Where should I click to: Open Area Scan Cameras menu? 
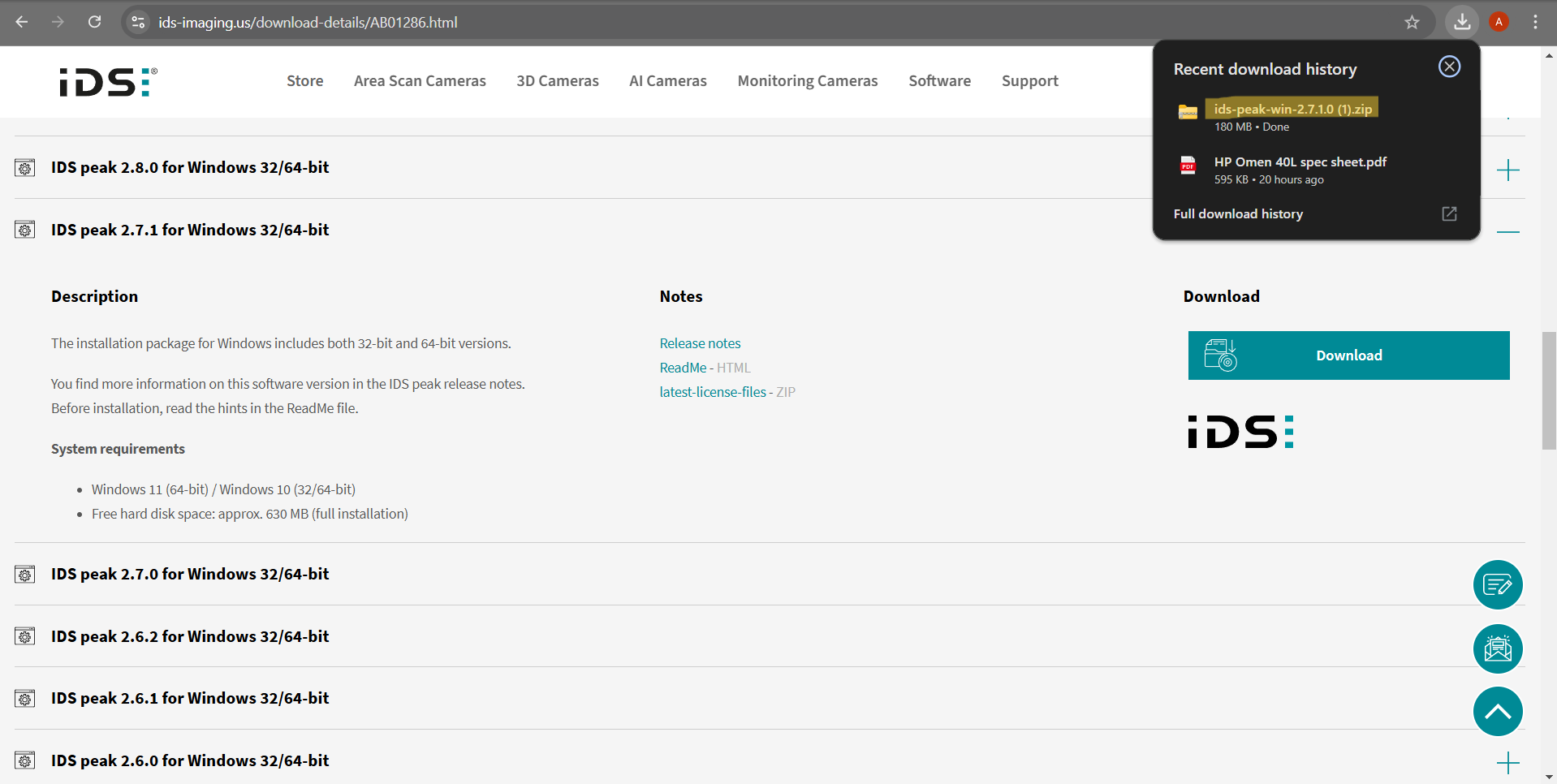coord(420,80)
